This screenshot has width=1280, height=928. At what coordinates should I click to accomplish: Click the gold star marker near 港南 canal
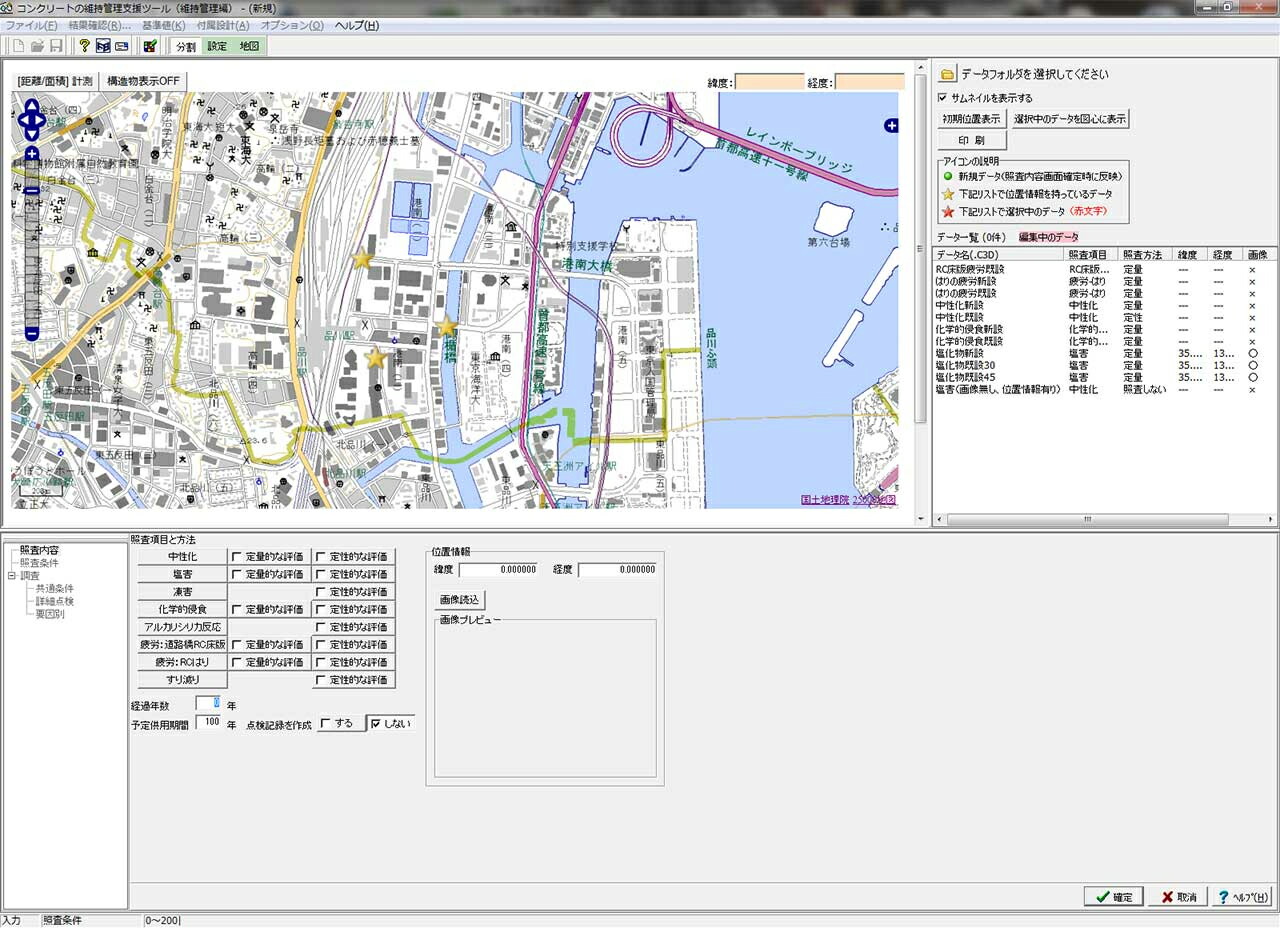(447, 327)
